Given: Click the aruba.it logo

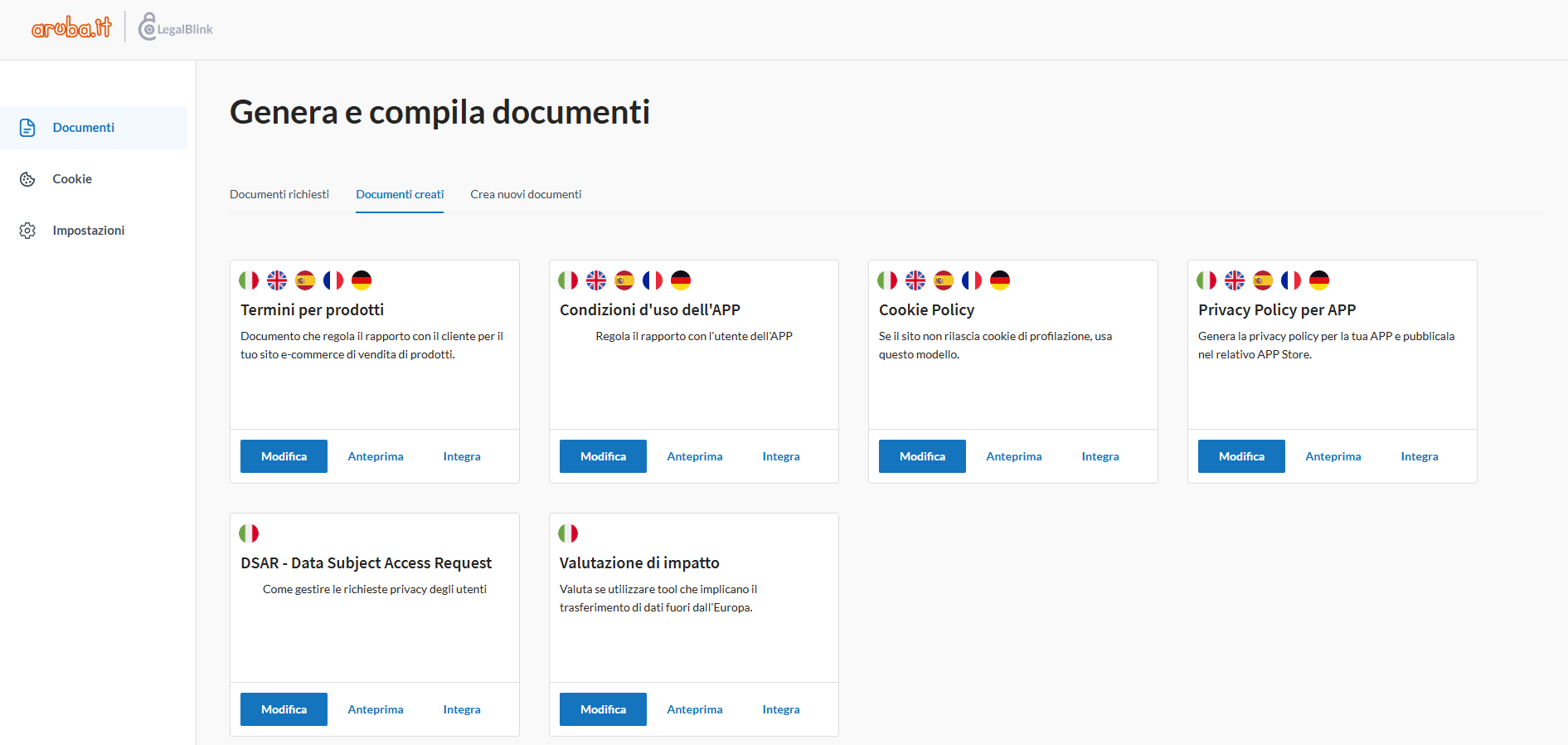Looking at the screenshot, I should point(71,28).
